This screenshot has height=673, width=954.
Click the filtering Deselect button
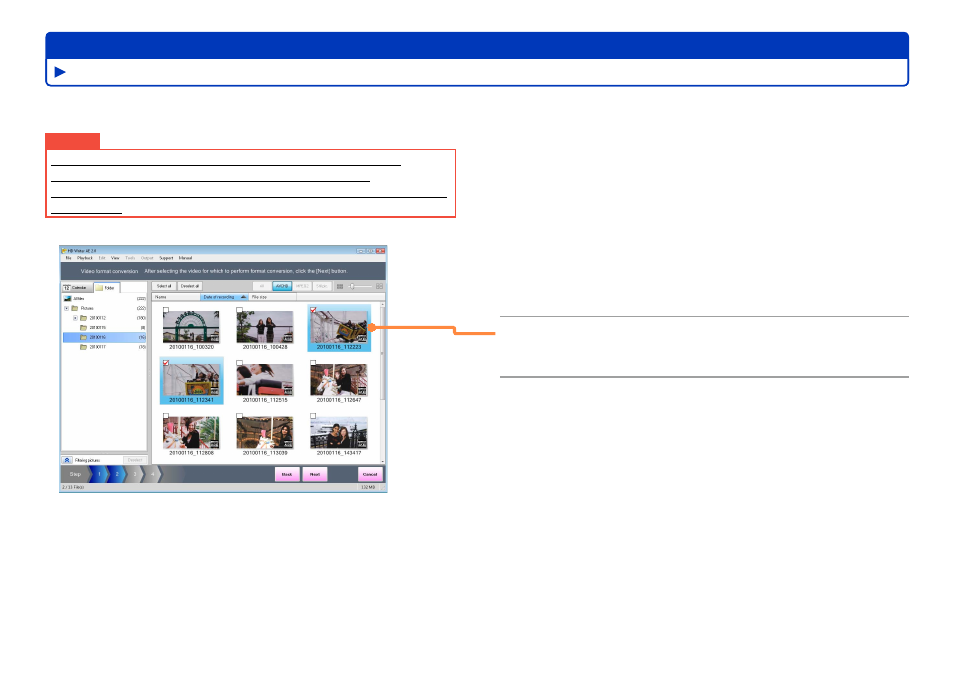[135, 460]
